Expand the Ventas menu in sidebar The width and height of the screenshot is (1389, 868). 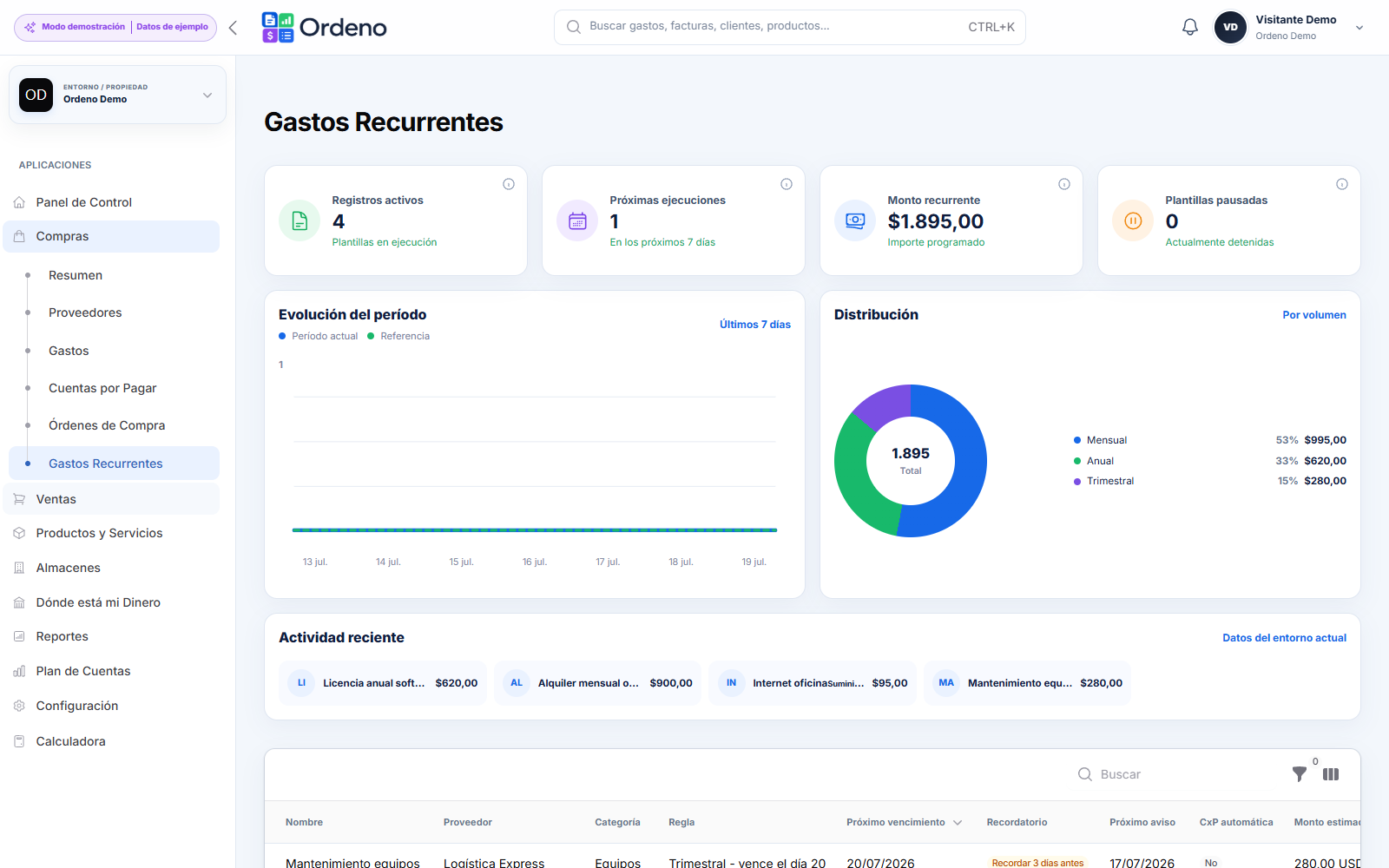click(x=111, y=499)
